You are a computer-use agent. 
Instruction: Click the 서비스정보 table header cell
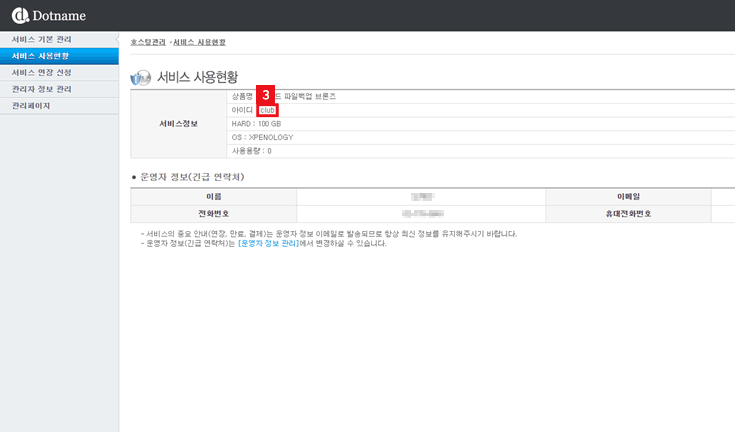click(178, 123)
